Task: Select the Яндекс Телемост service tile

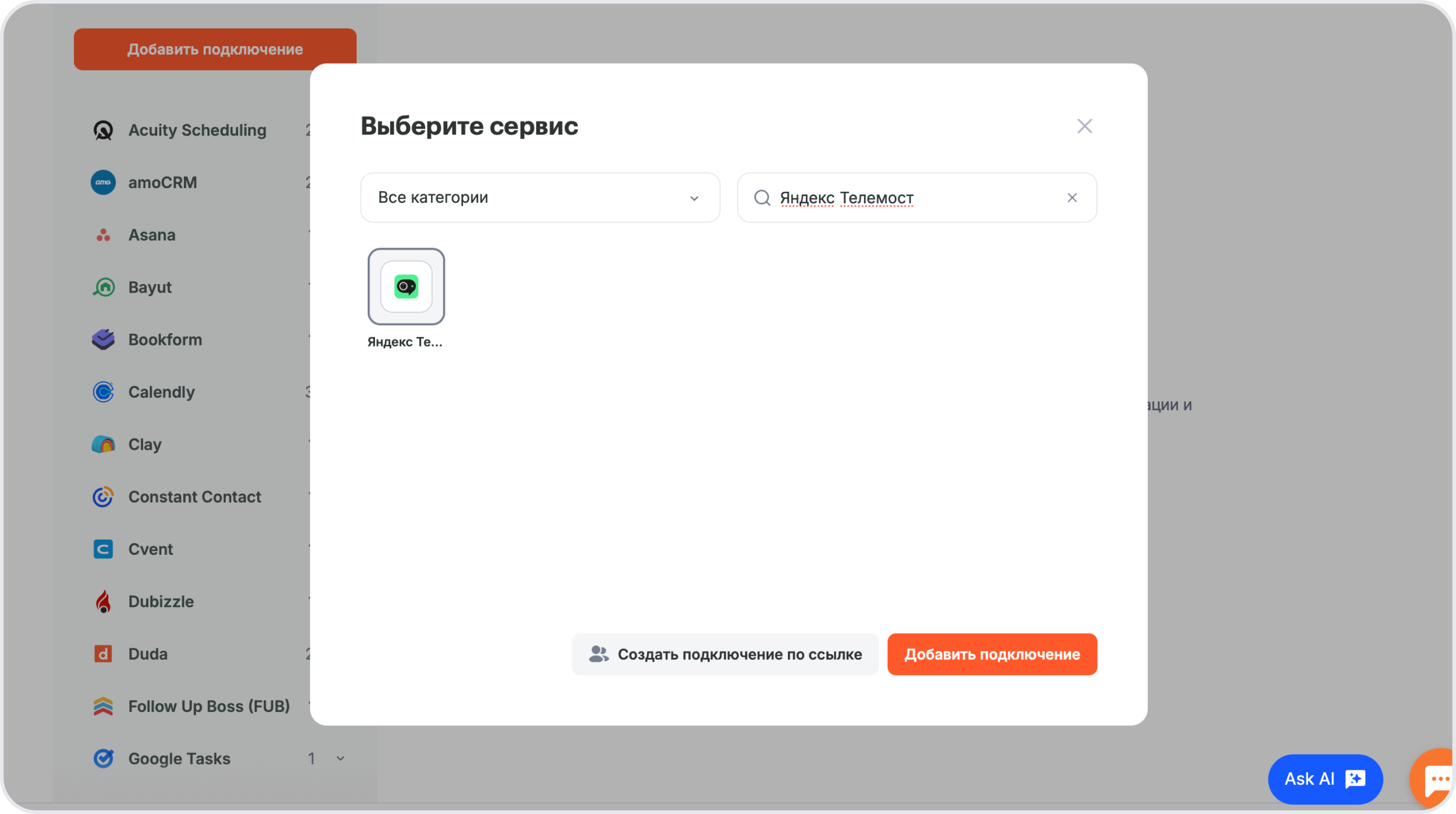Action: (x=406, y=287)
